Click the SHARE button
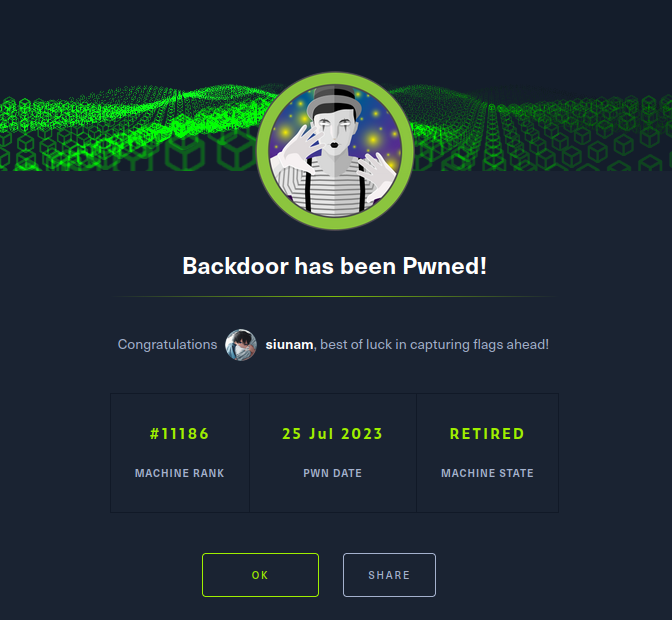672x620 pixels. click(389, 575)
